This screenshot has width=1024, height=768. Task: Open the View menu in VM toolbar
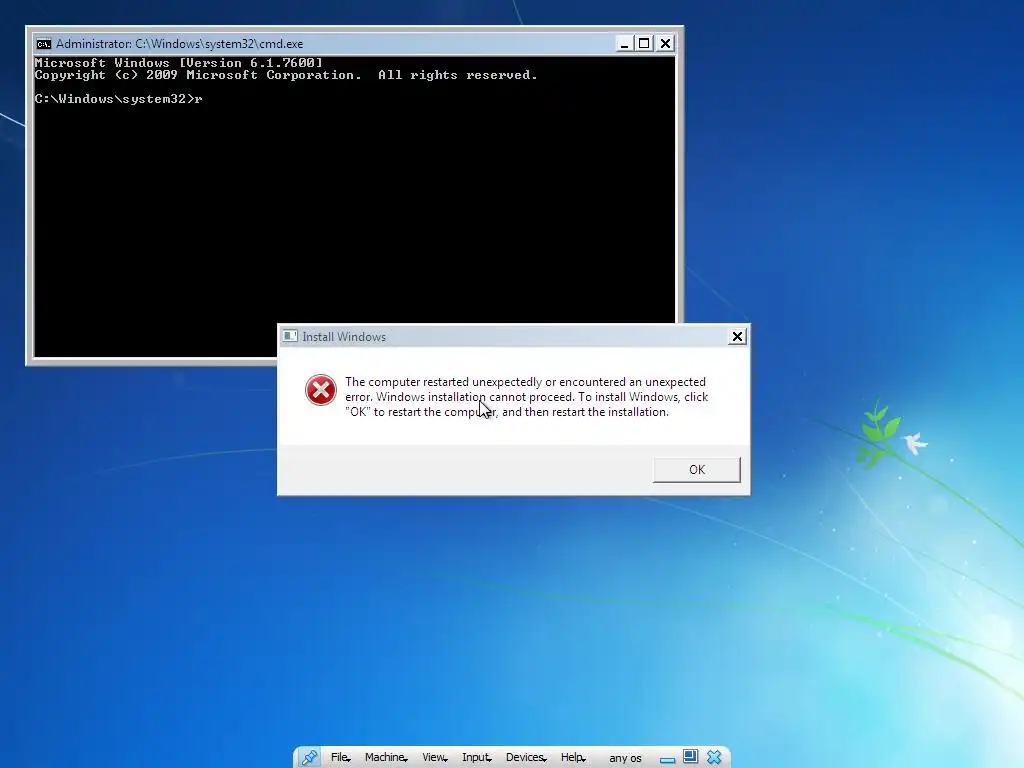[434, 757]
